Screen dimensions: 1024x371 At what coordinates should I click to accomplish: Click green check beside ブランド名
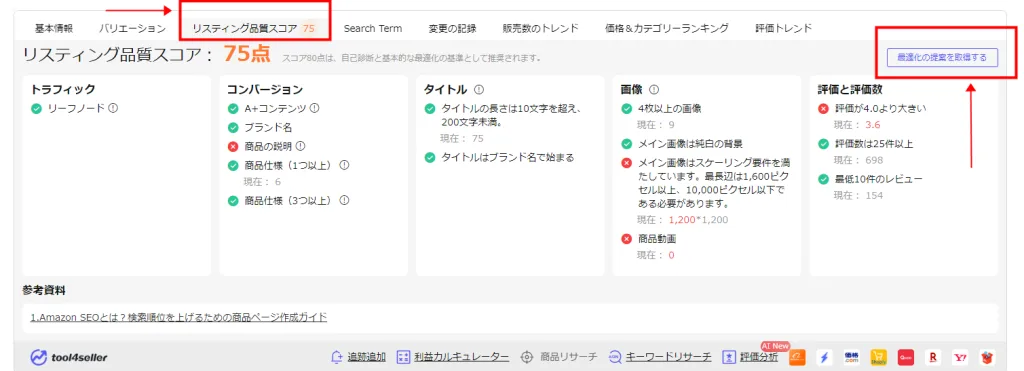[232, 127]
